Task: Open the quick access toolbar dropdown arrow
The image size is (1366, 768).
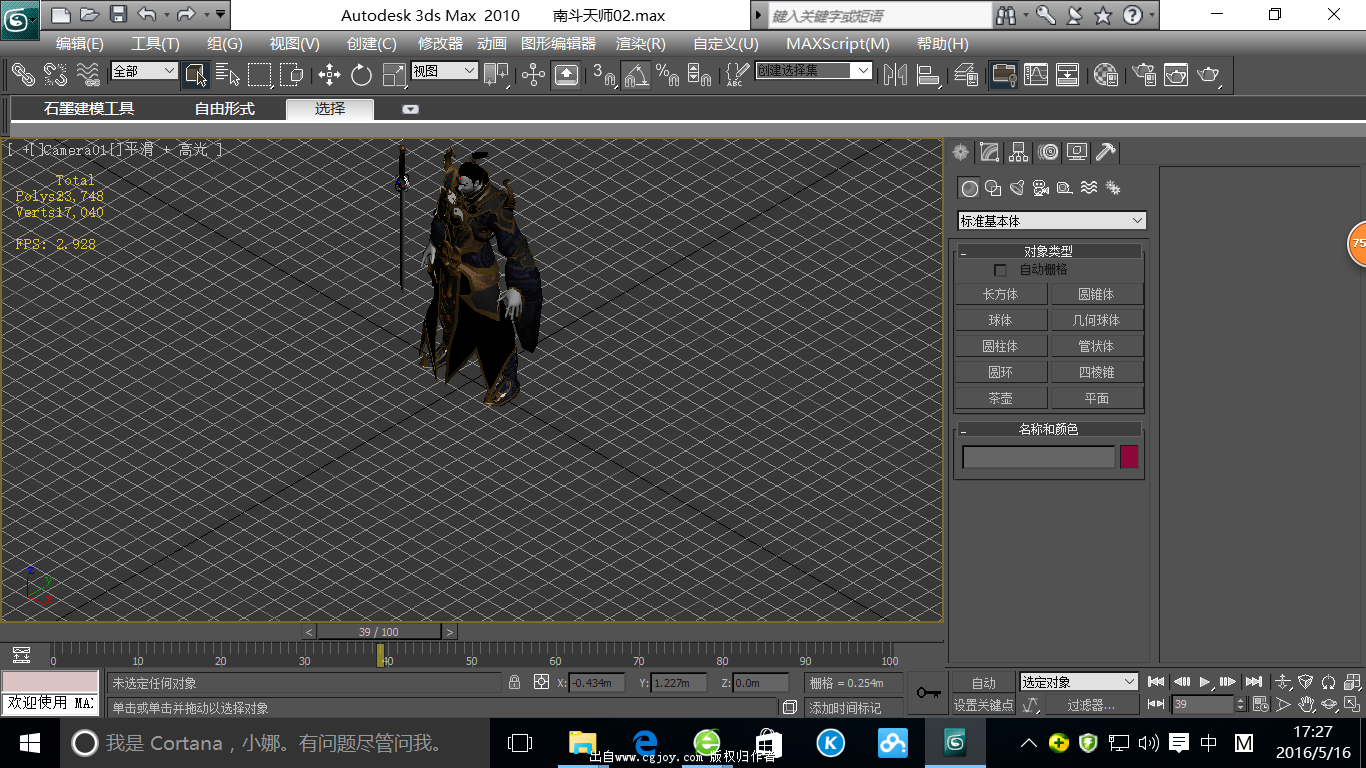Action: point(220,14)
